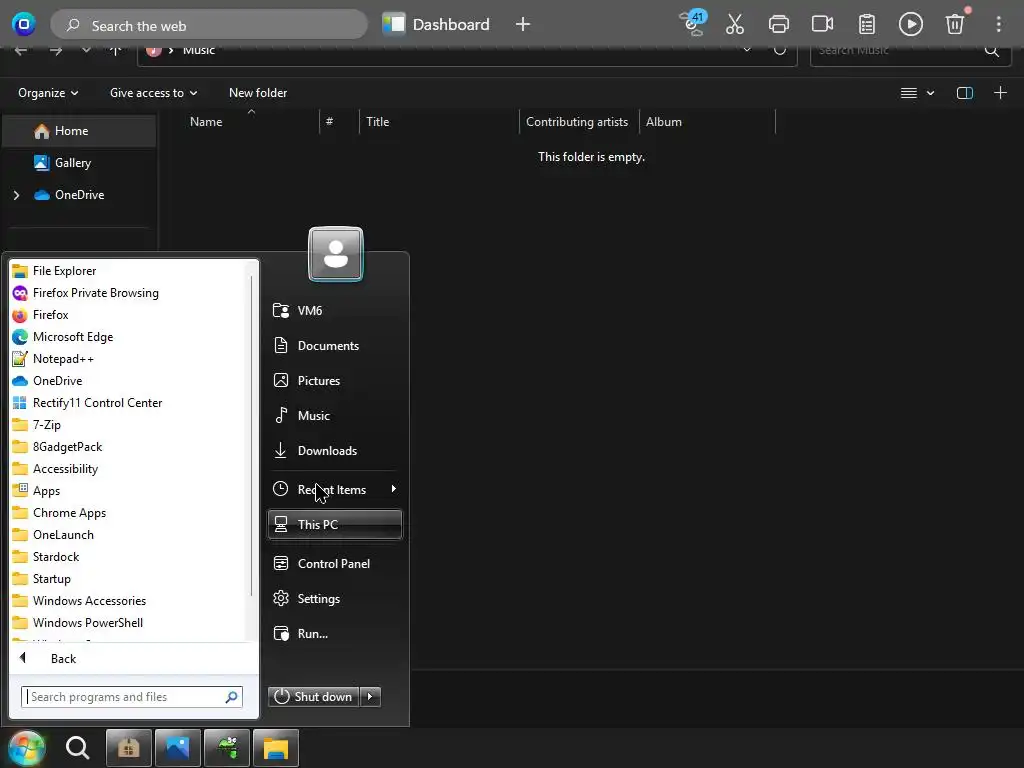Open the Give access to dropdown

153,93
